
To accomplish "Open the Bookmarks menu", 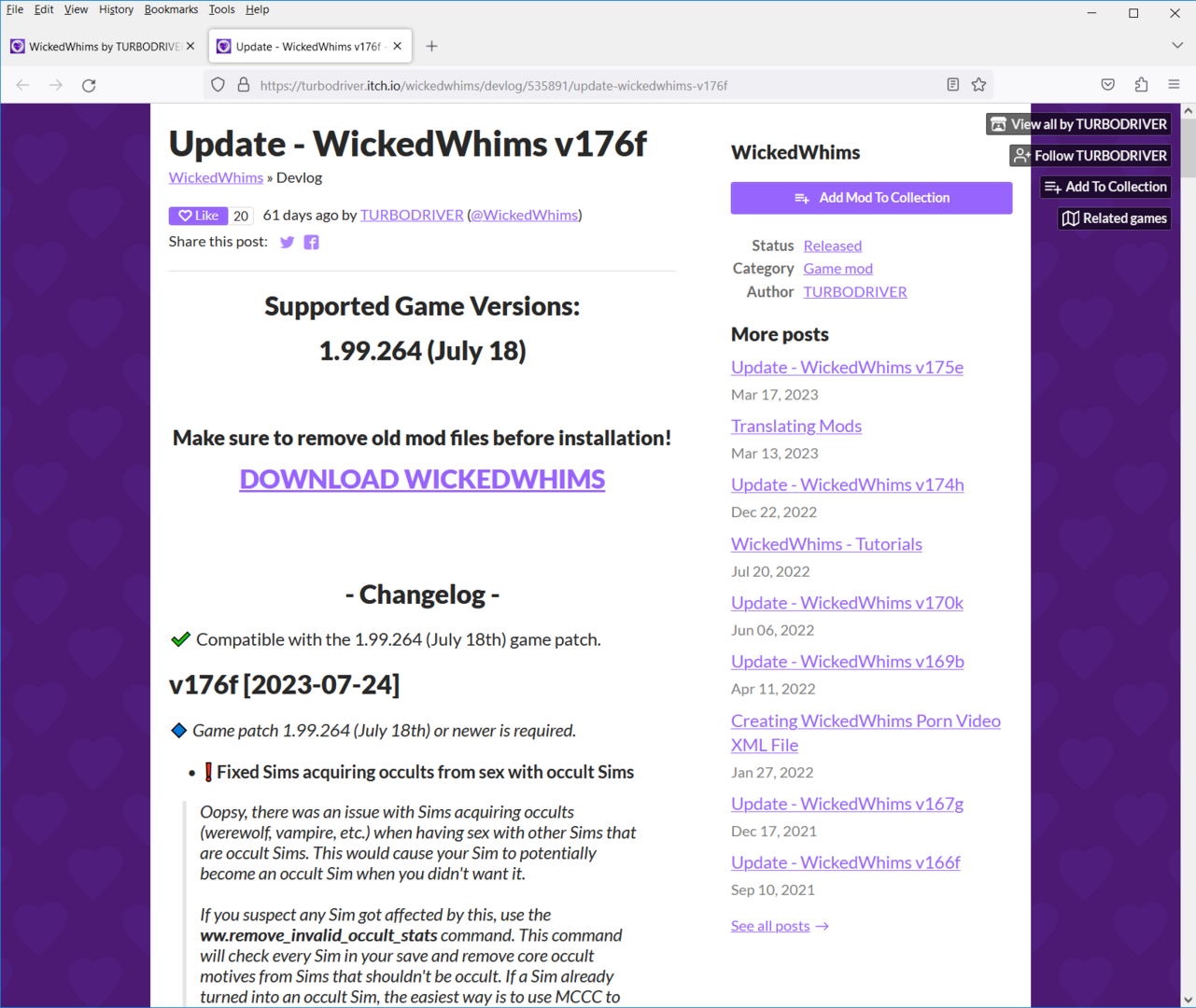I will (171, 9).
